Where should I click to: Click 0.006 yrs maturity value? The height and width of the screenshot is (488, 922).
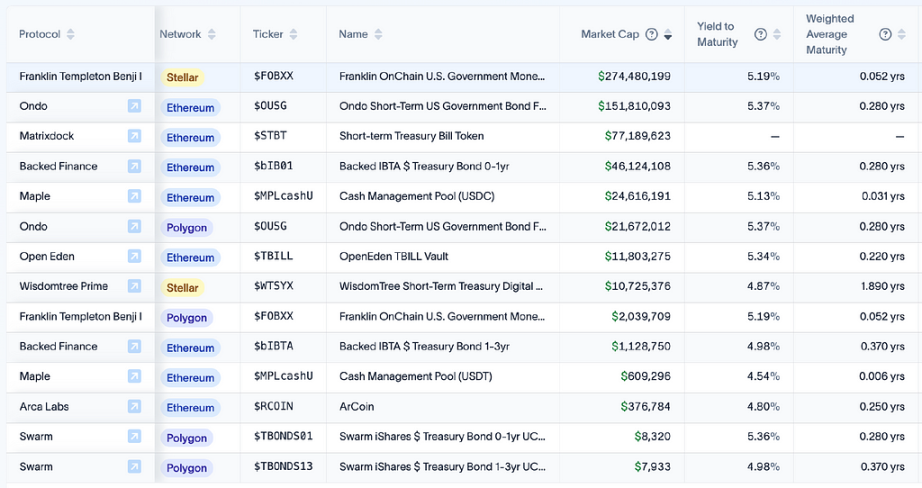click(x=882, y=376)
